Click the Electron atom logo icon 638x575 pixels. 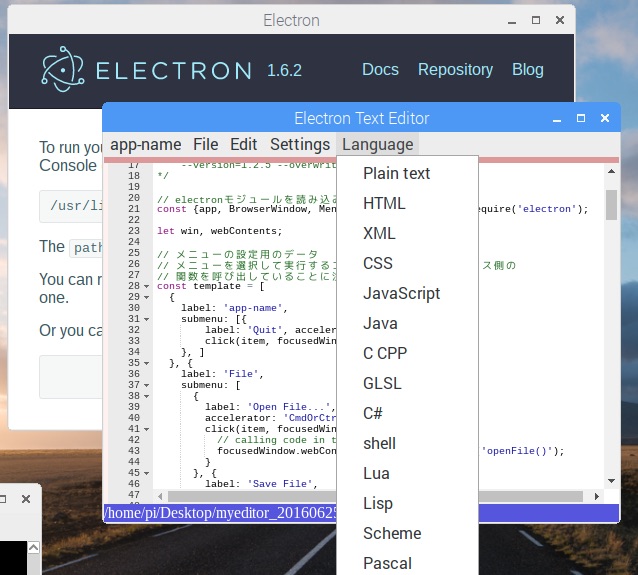coord(63,69)
